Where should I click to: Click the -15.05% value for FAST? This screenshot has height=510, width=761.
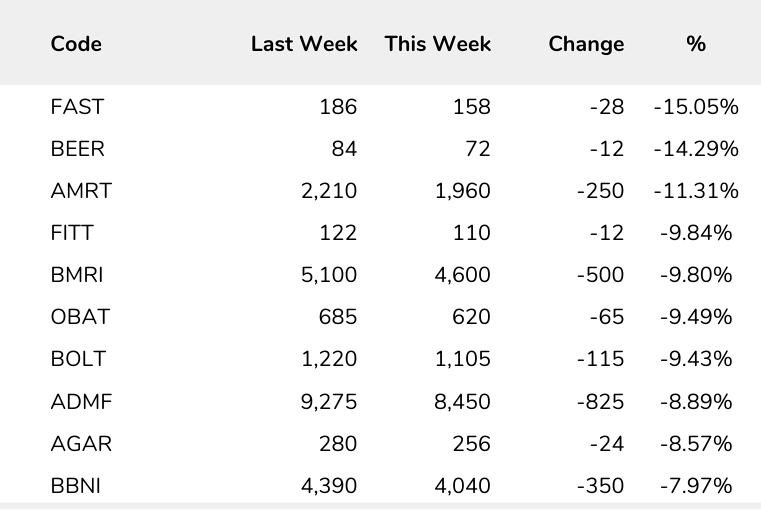click(x=695, y=108)
